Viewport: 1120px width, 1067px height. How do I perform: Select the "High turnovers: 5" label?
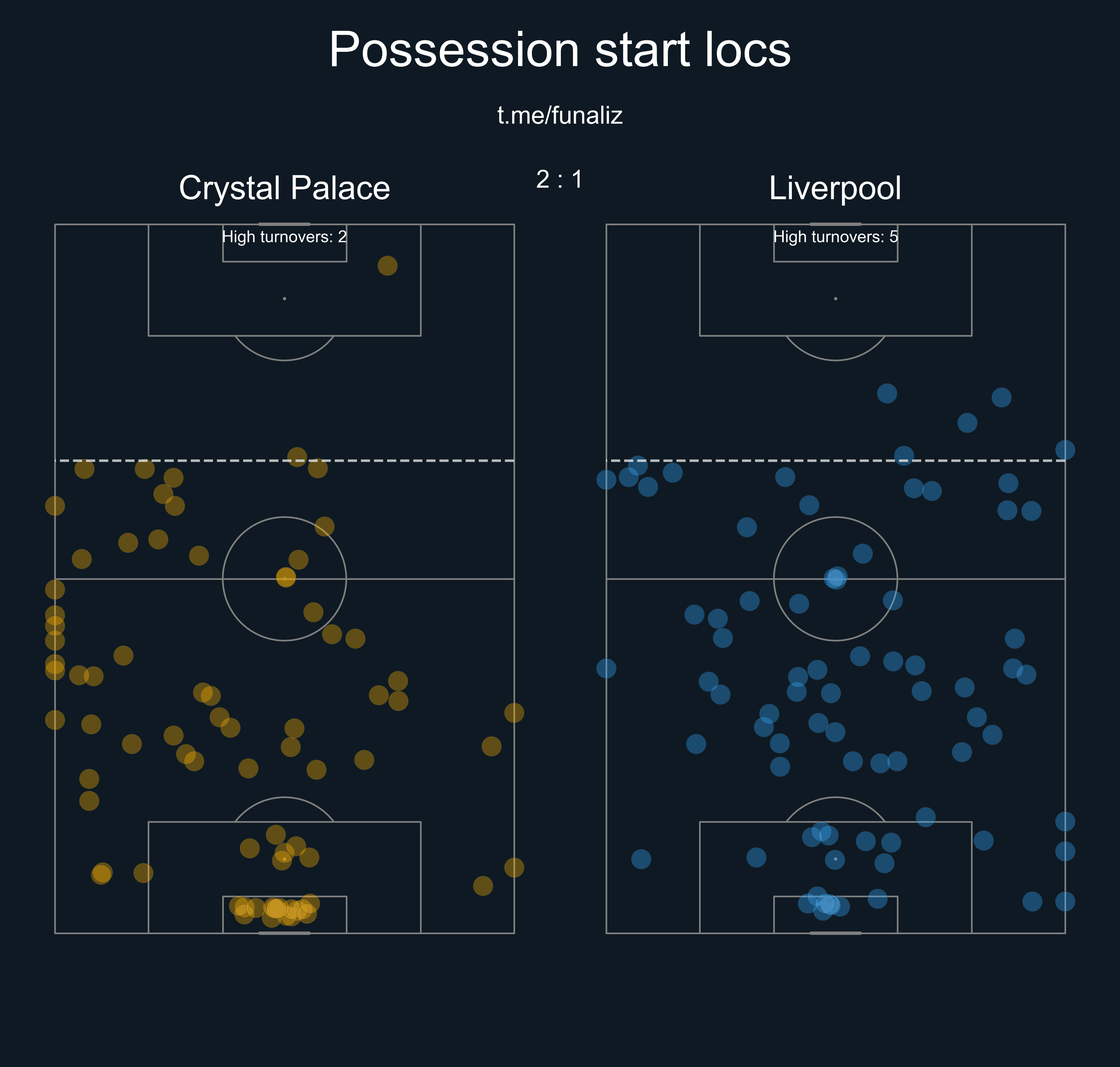[x=835, y=237]
